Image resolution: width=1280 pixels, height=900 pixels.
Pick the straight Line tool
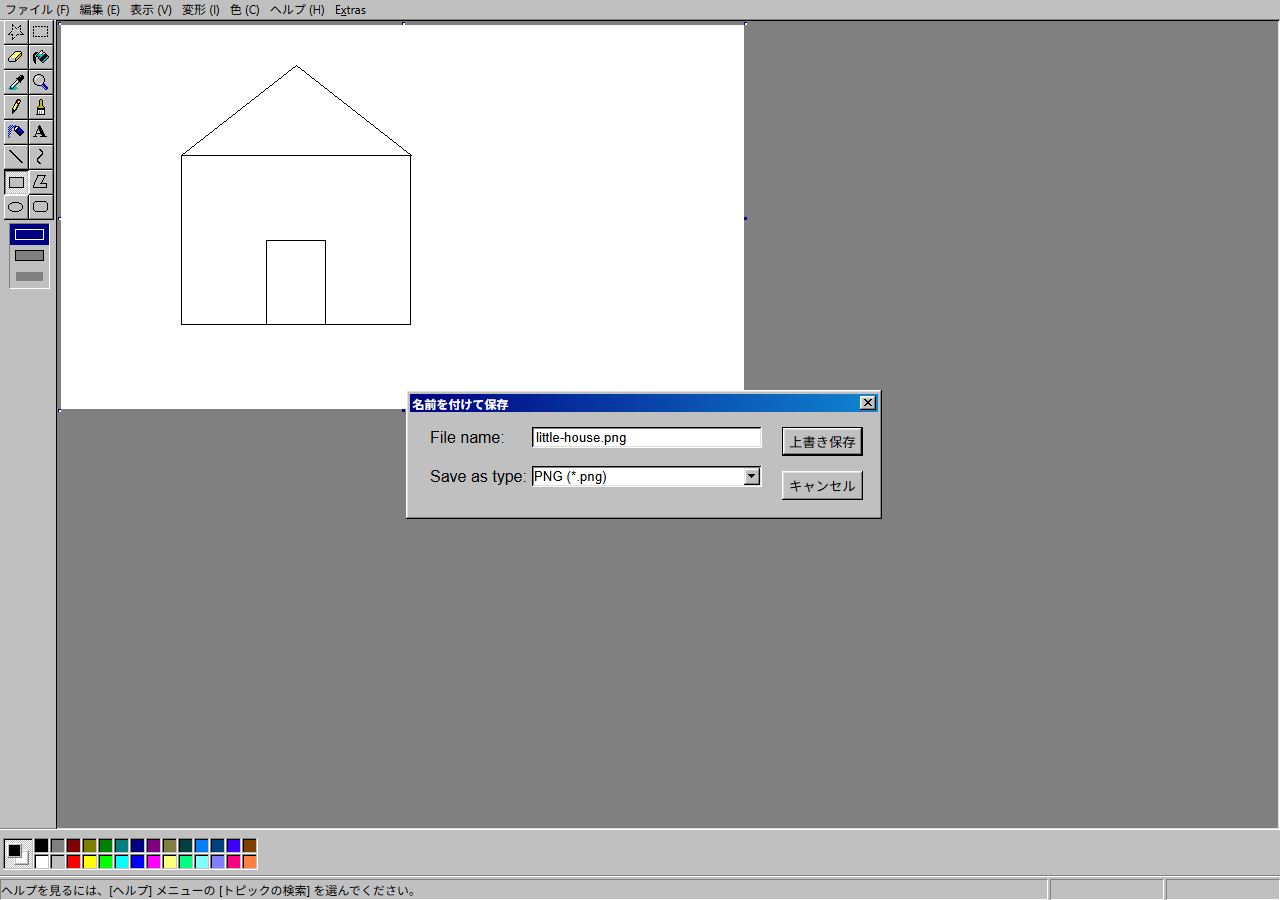point(16,157)
